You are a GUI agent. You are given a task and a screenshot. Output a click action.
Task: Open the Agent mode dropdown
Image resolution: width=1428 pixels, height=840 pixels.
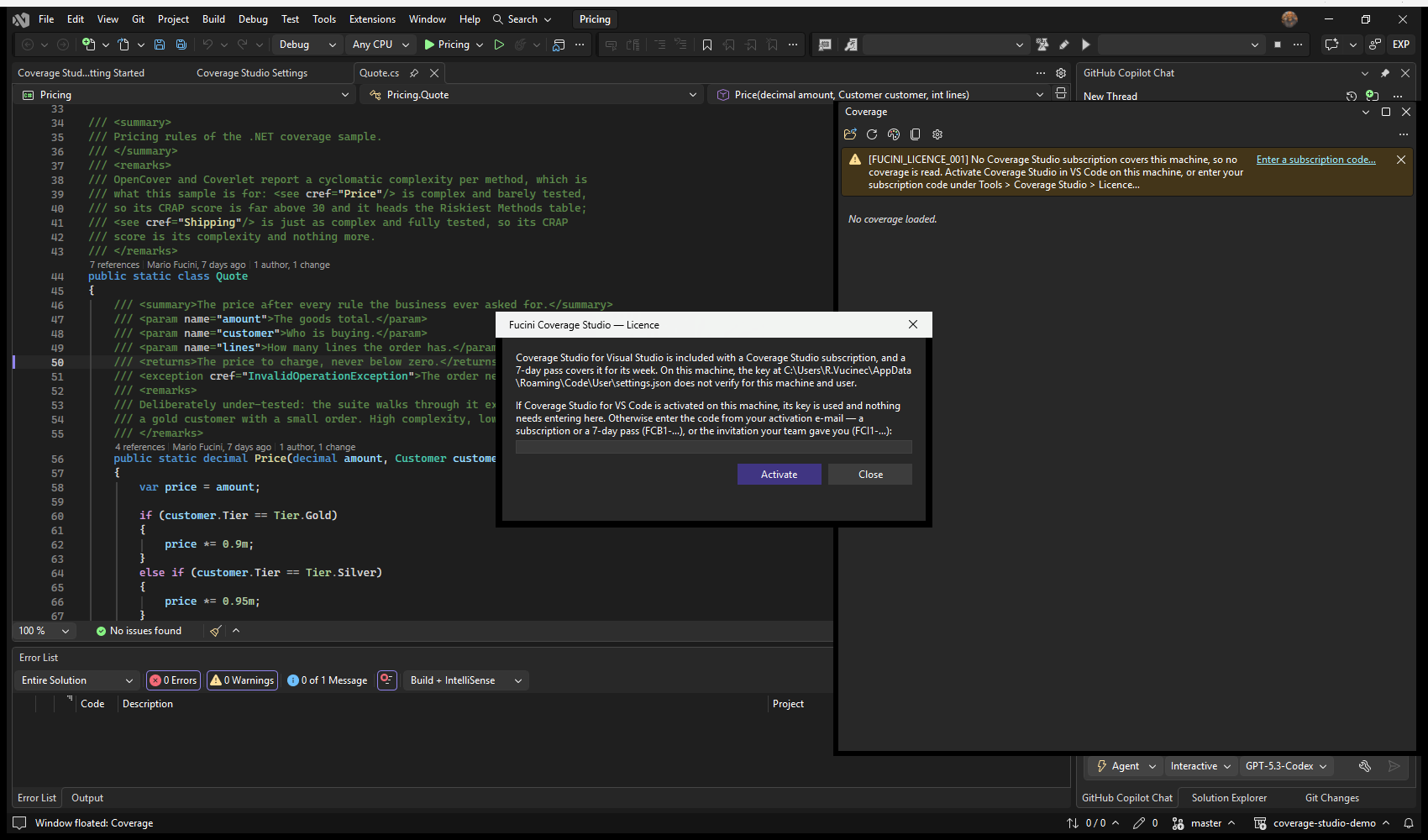pos(1126,766)
